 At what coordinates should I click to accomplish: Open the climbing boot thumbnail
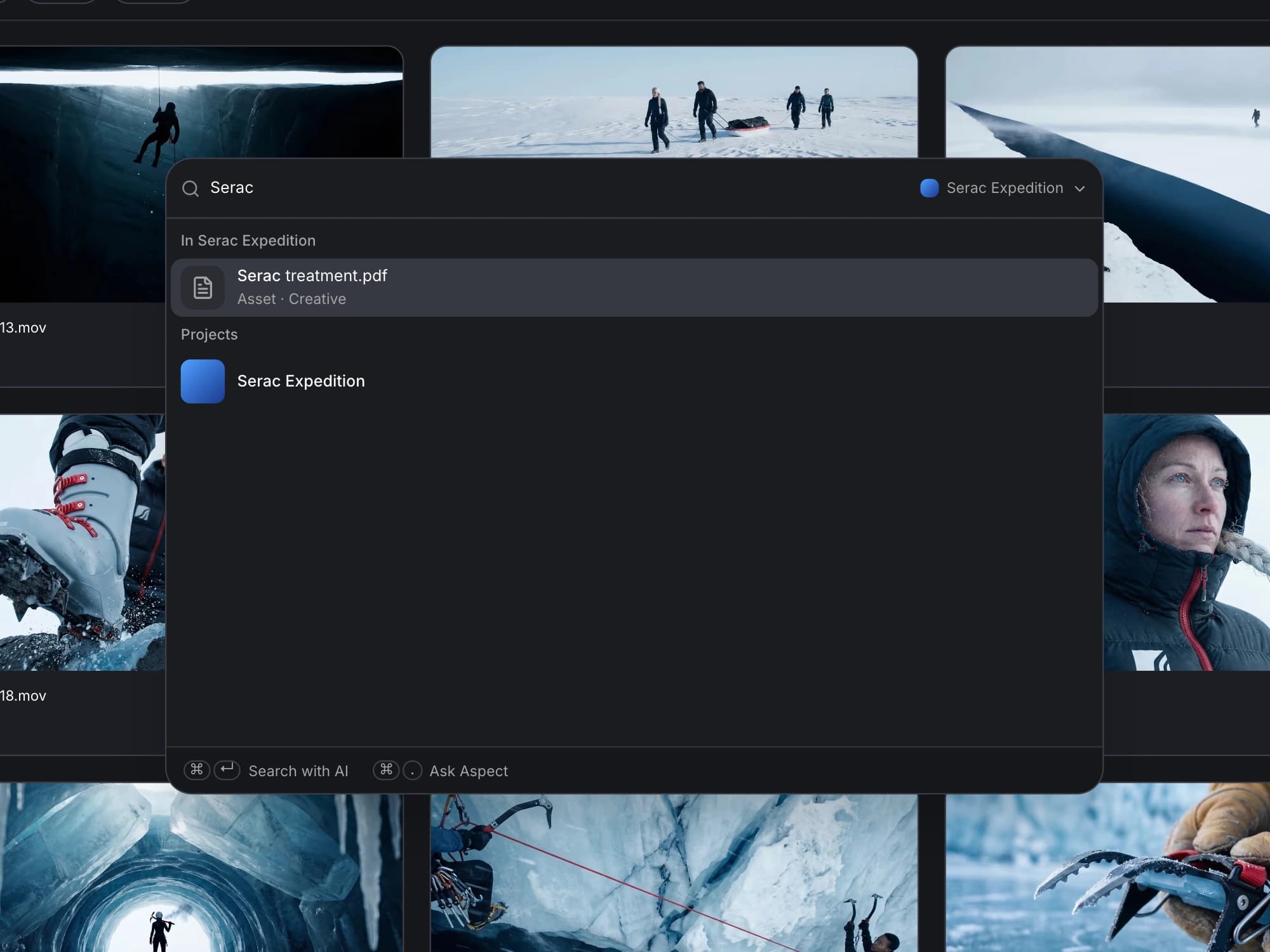coord(83,543)
